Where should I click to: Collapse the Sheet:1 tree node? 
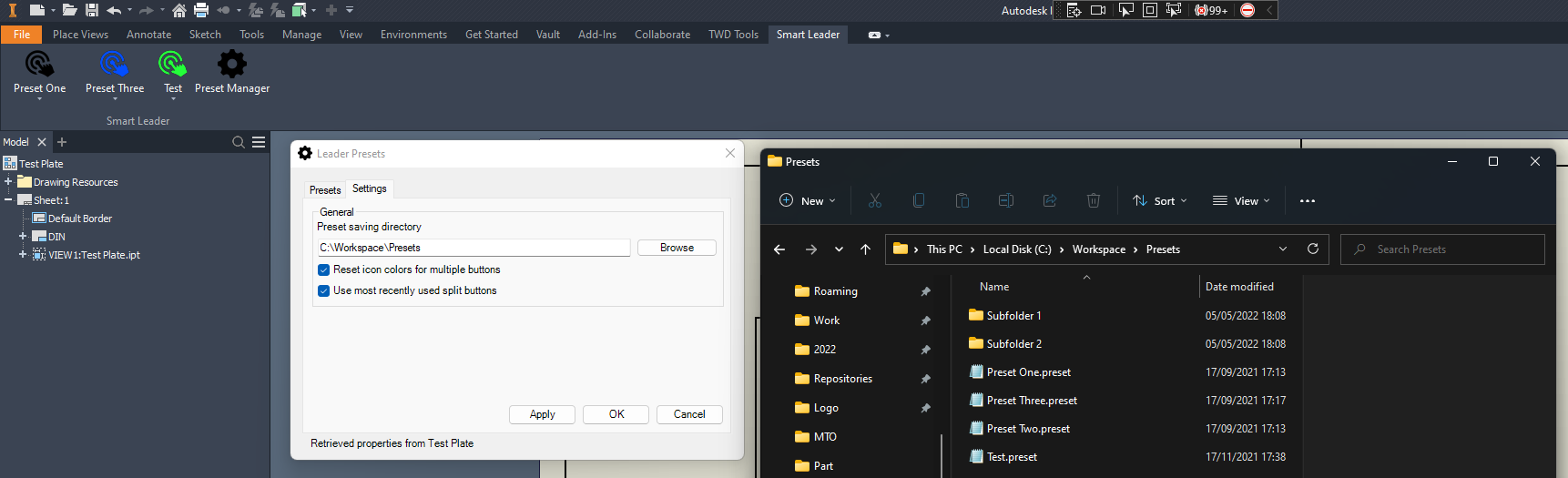[8, 200]
